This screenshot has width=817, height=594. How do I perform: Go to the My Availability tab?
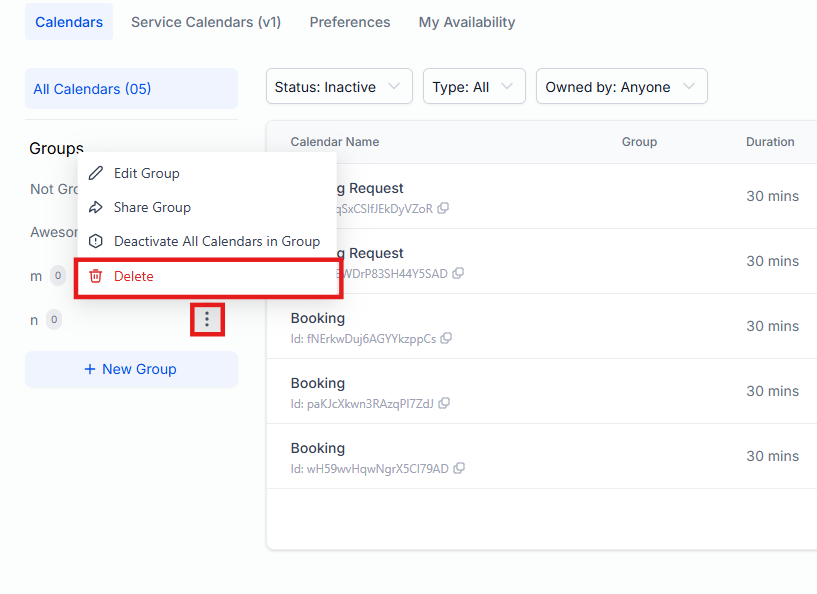click(x=467, y=22)
